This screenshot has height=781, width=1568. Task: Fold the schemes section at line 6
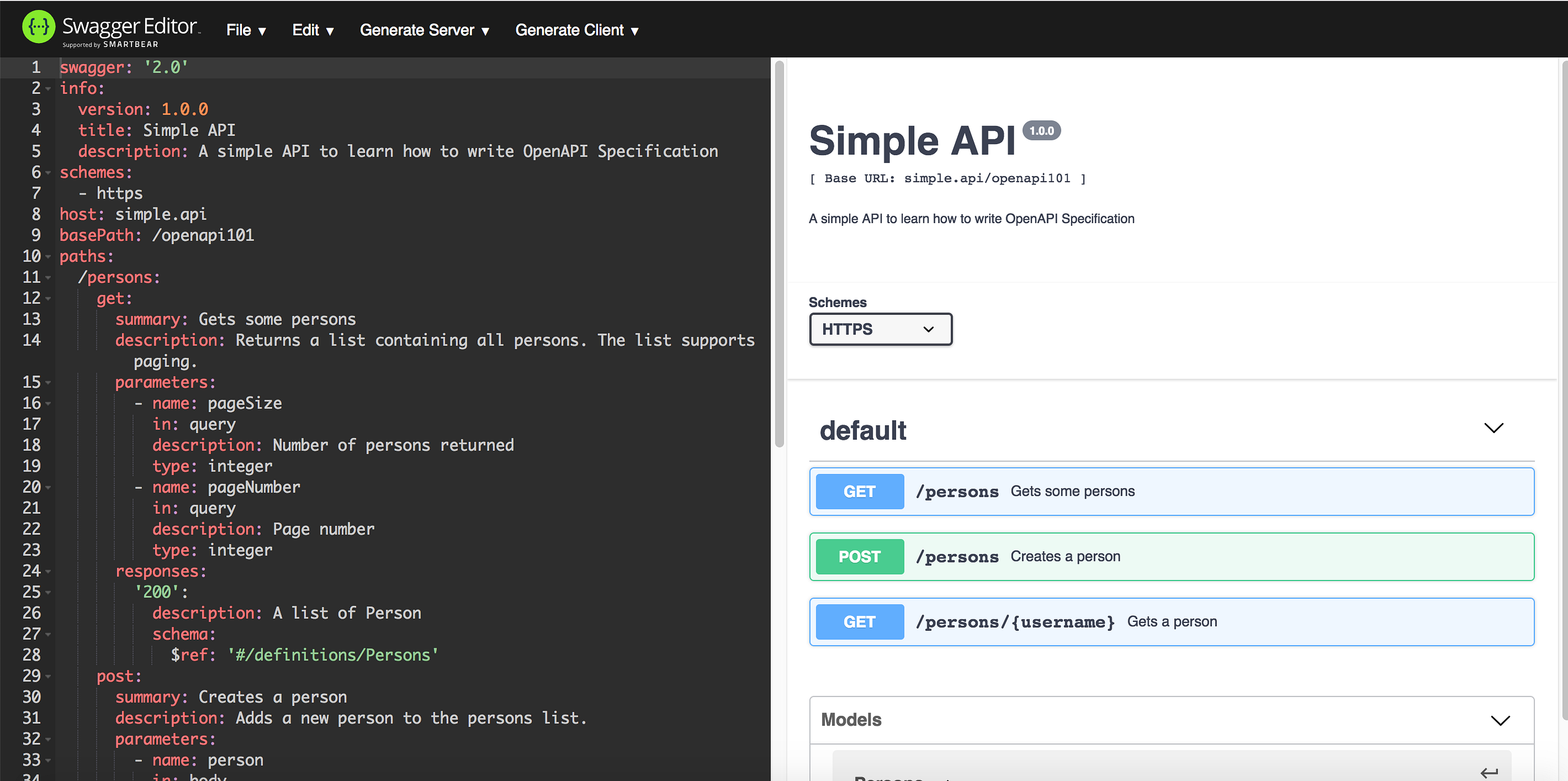click(x=47, y=173)
